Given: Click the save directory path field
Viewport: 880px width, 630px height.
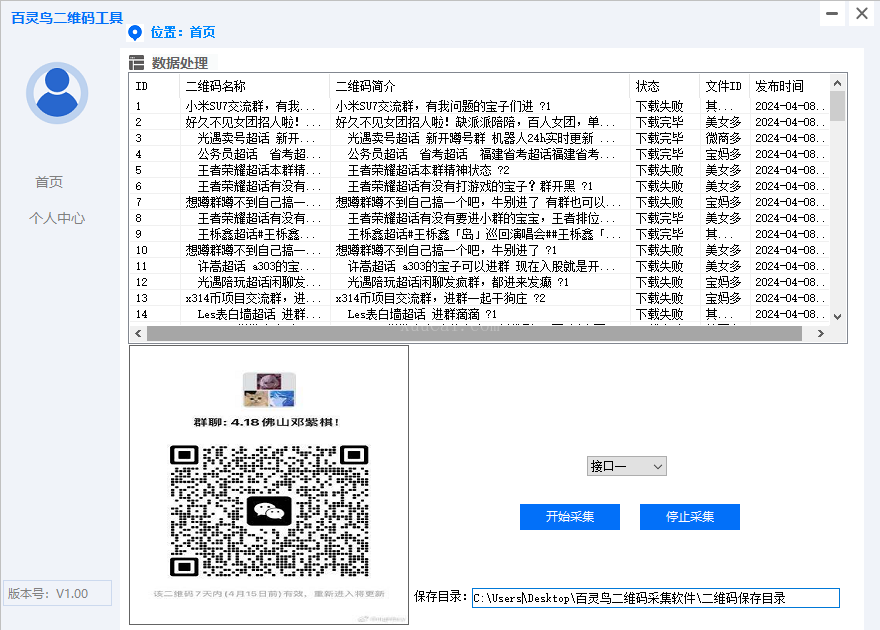Looking at the screenshot, I should [655, 598].
